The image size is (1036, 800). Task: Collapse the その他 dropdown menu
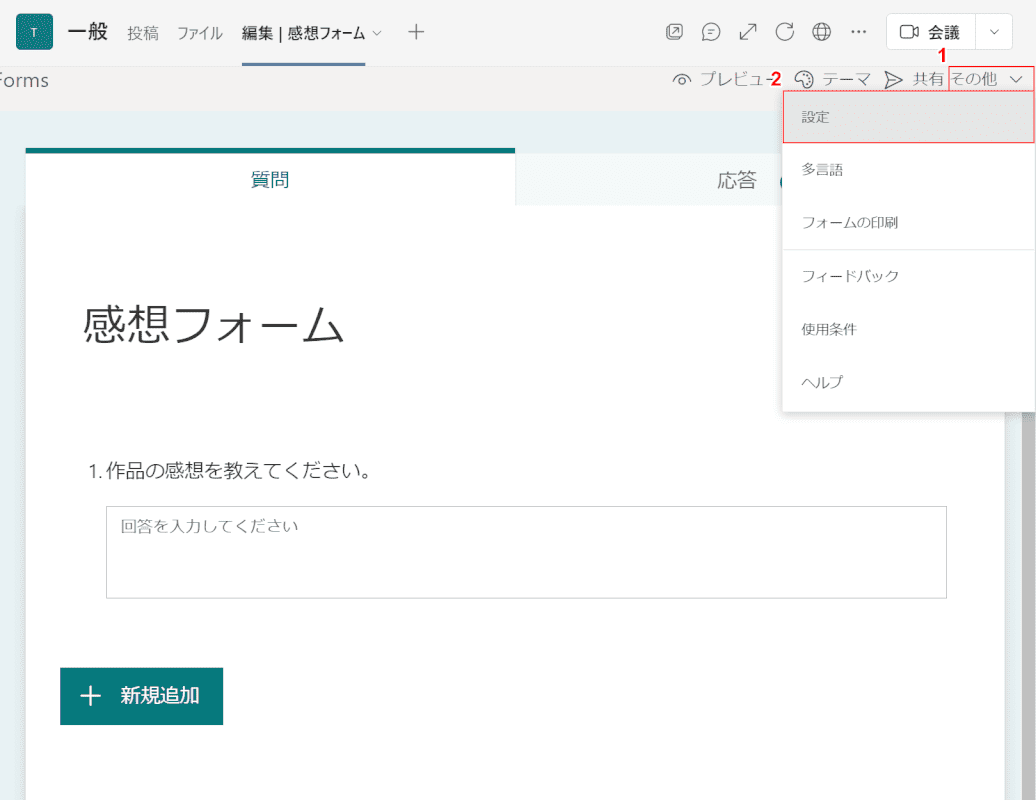click(990, 79)
